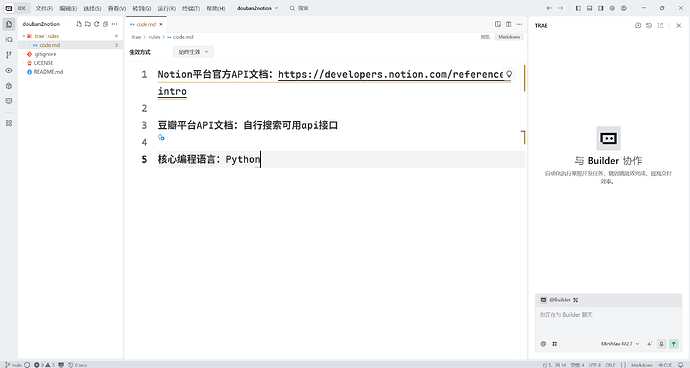Open chat history in the TRAE panel

pos(649,26)
